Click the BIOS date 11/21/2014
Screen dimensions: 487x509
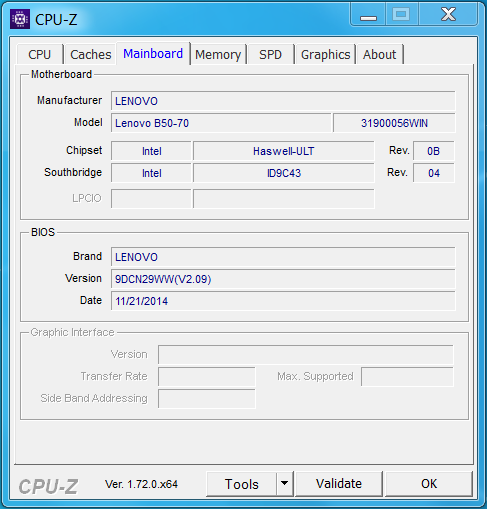(x=283, y=301)
